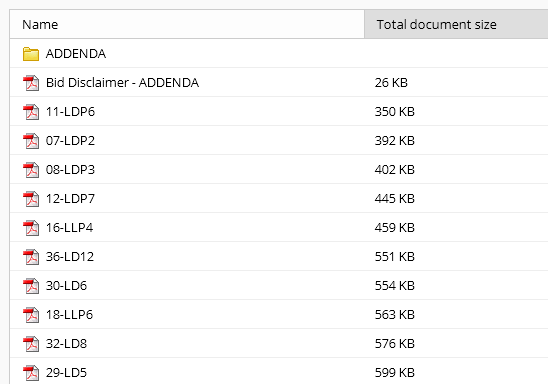Open the 32-LD8 file name
This screenshot has width=548, height=384.
pyautogui.click(x=66, y=344)
